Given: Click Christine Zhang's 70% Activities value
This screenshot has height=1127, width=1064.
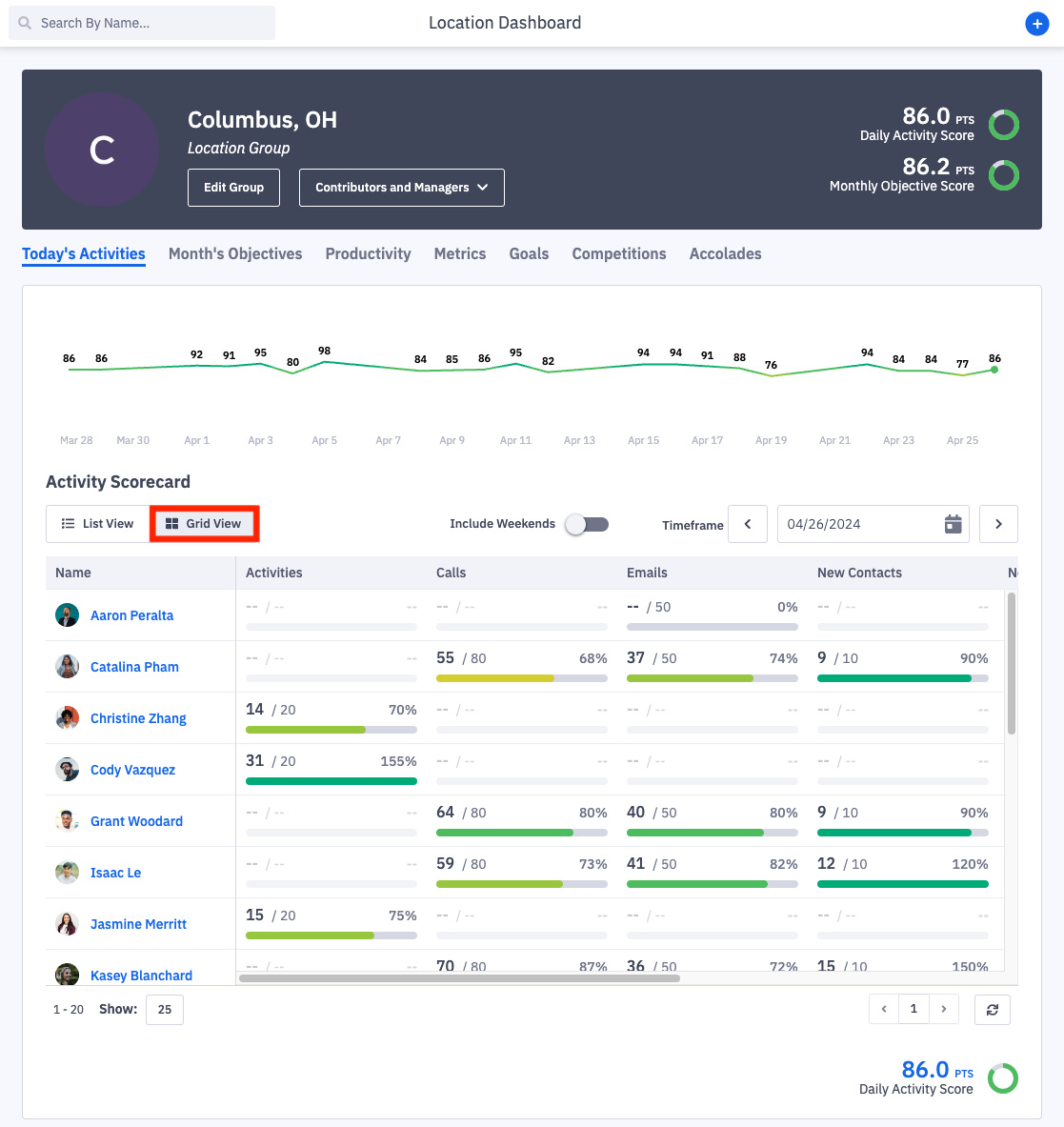Looking at the screenshot, I should [x=402, y=710].
